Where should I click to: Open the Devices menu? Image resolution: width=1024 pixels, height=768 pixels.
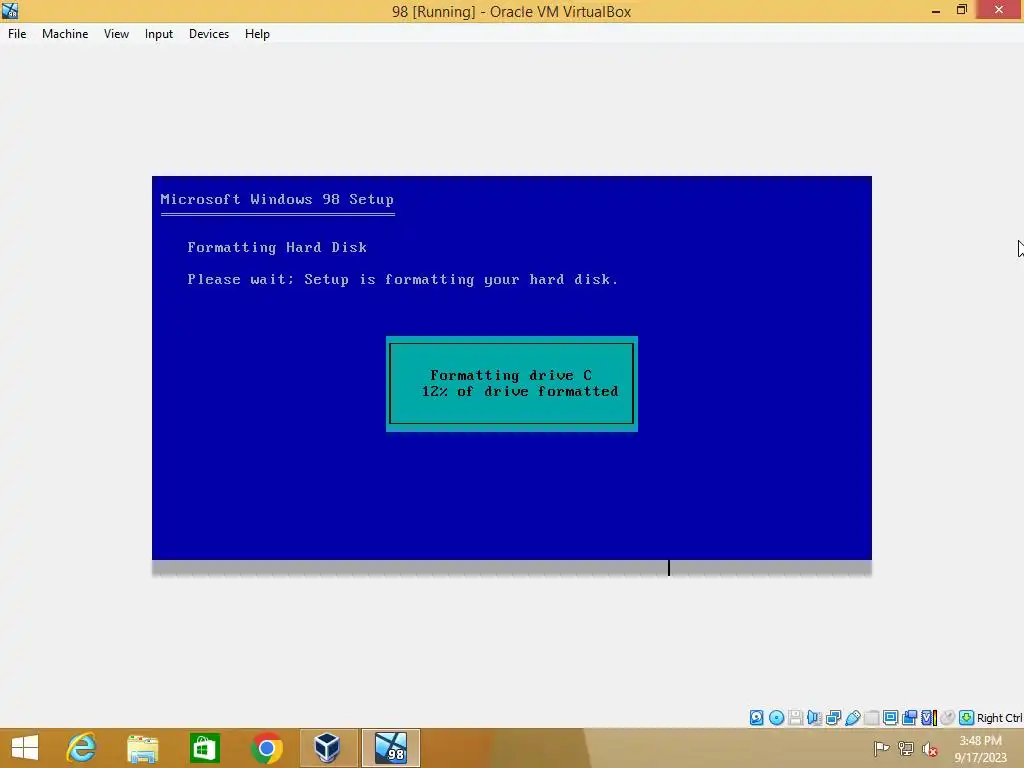tap(209, 34)
